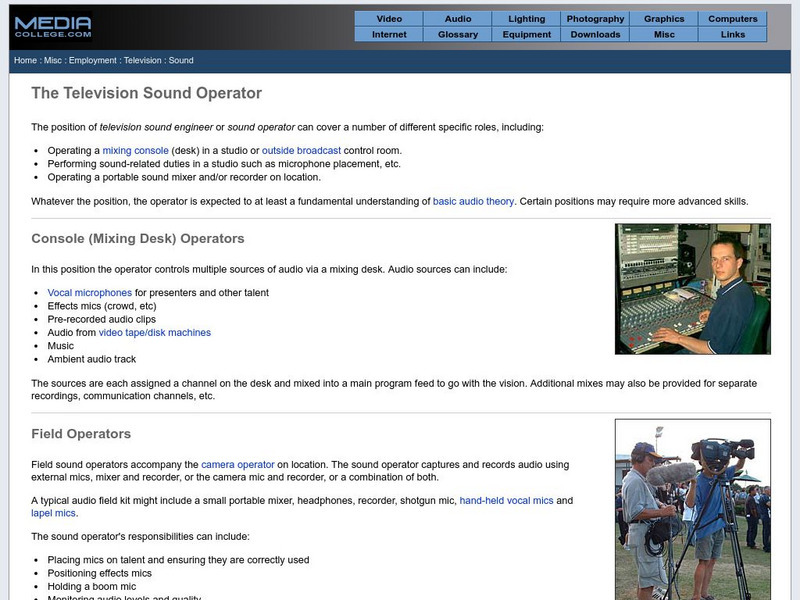Click the 'Positioning effects mics' item
Viewport: 800px width, 600px height.
click(x=99, y=573)
